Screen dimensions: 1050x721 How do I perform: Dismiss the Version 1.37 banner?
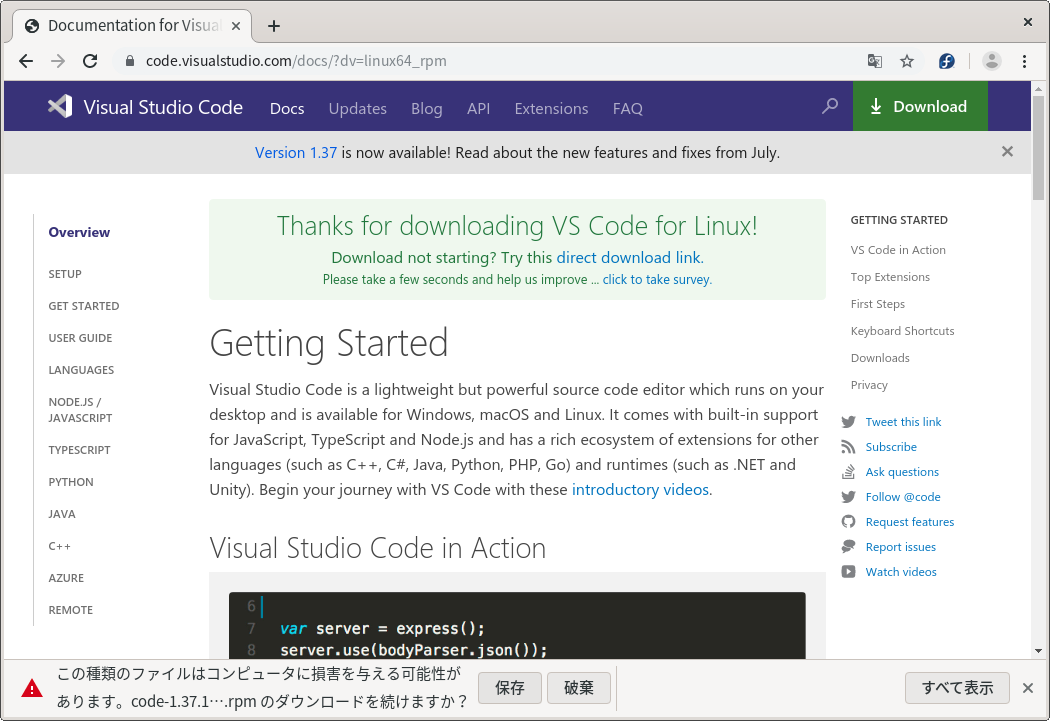tap(1007, 152)
